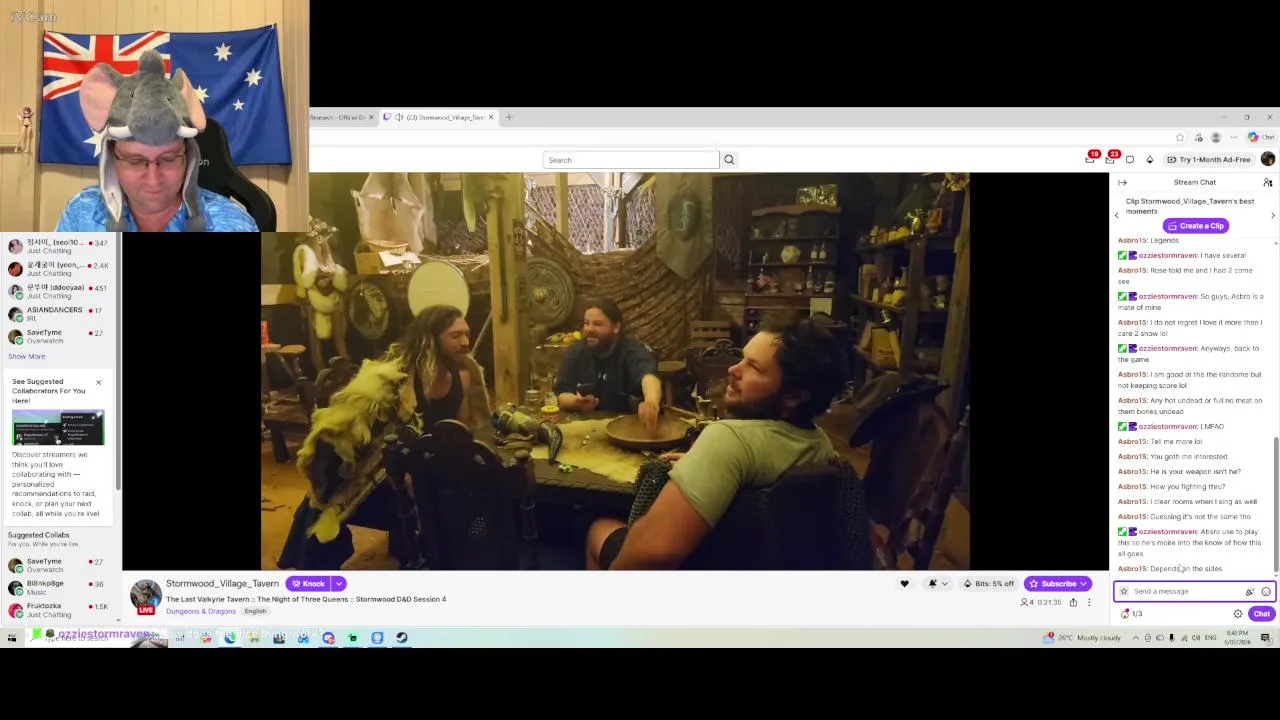The image size is (1280, 720).
Task: Open Fruktozka suggested collab channel
Action: [58, 610]
